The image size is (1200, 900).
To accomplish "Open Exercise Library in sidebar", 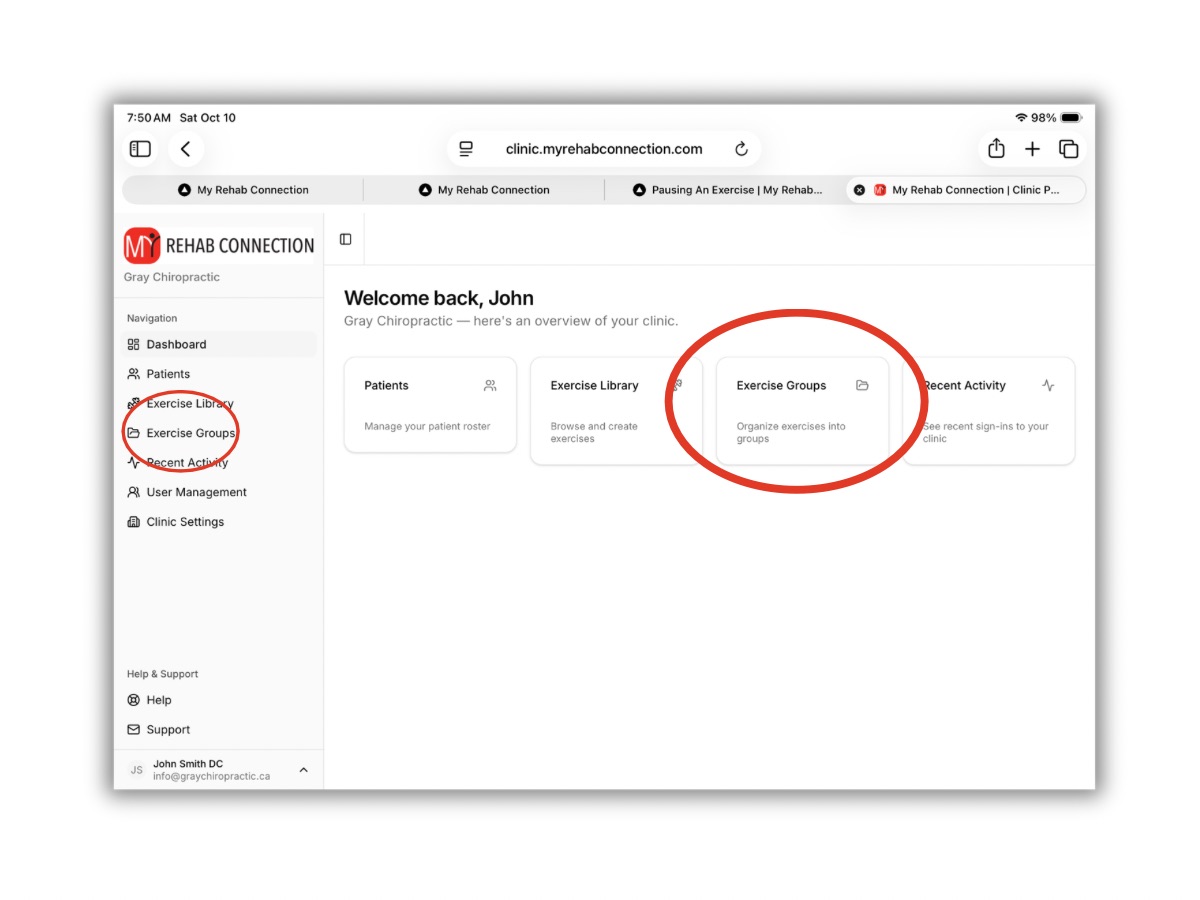I will 218,403.
